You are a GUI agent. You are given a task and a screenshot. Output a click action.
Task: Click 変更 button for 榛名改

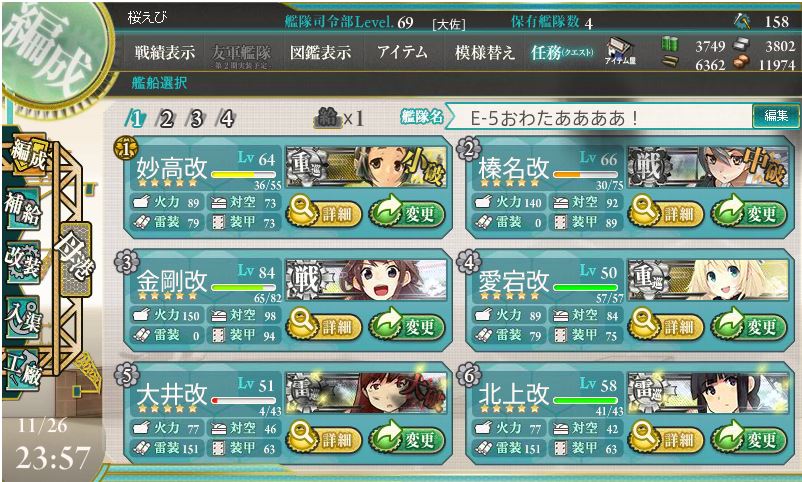[x=748, y=213]
